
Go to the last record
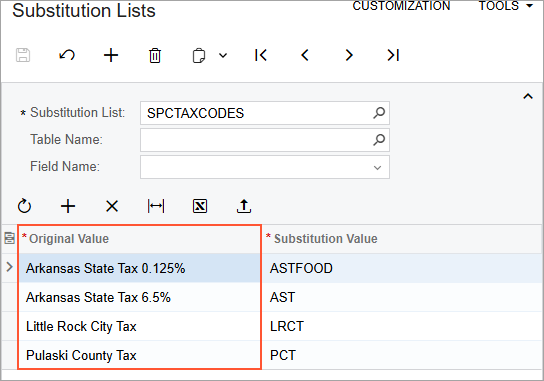(393, 55)
